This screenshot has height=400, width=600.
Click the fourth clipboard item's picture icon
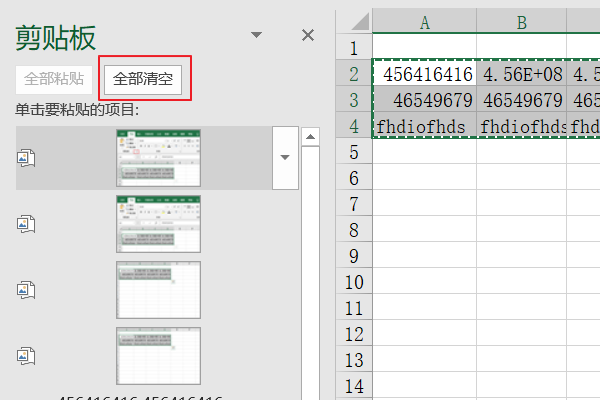pyautogui.click(x=26, y=356)
